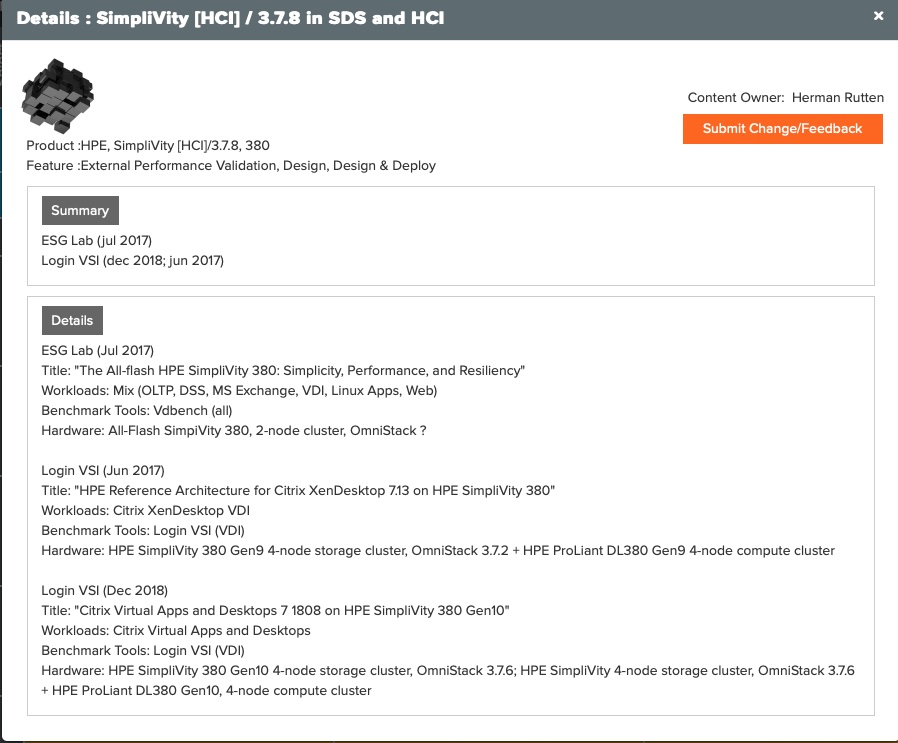Click 'Hardware: All-Flash SimpiVity 380, 2-node' line
The width and height of the screenshot is (898, 743).
coord(234,431)
